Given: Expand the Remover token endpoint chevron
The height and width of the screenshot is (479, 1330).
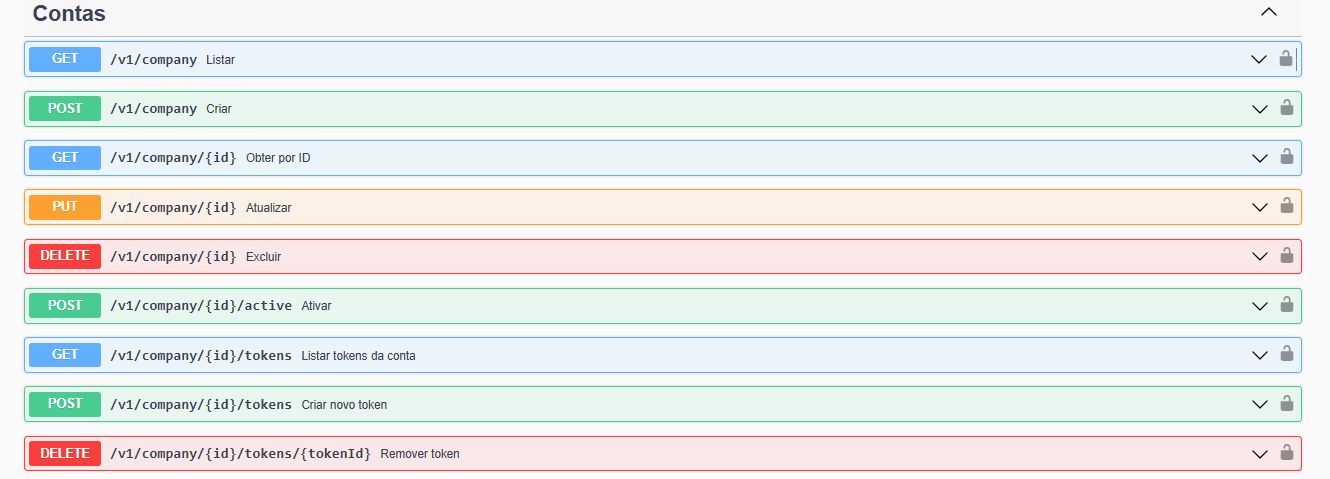Looking at the screenshot, I should click(x=1259, y=454).
